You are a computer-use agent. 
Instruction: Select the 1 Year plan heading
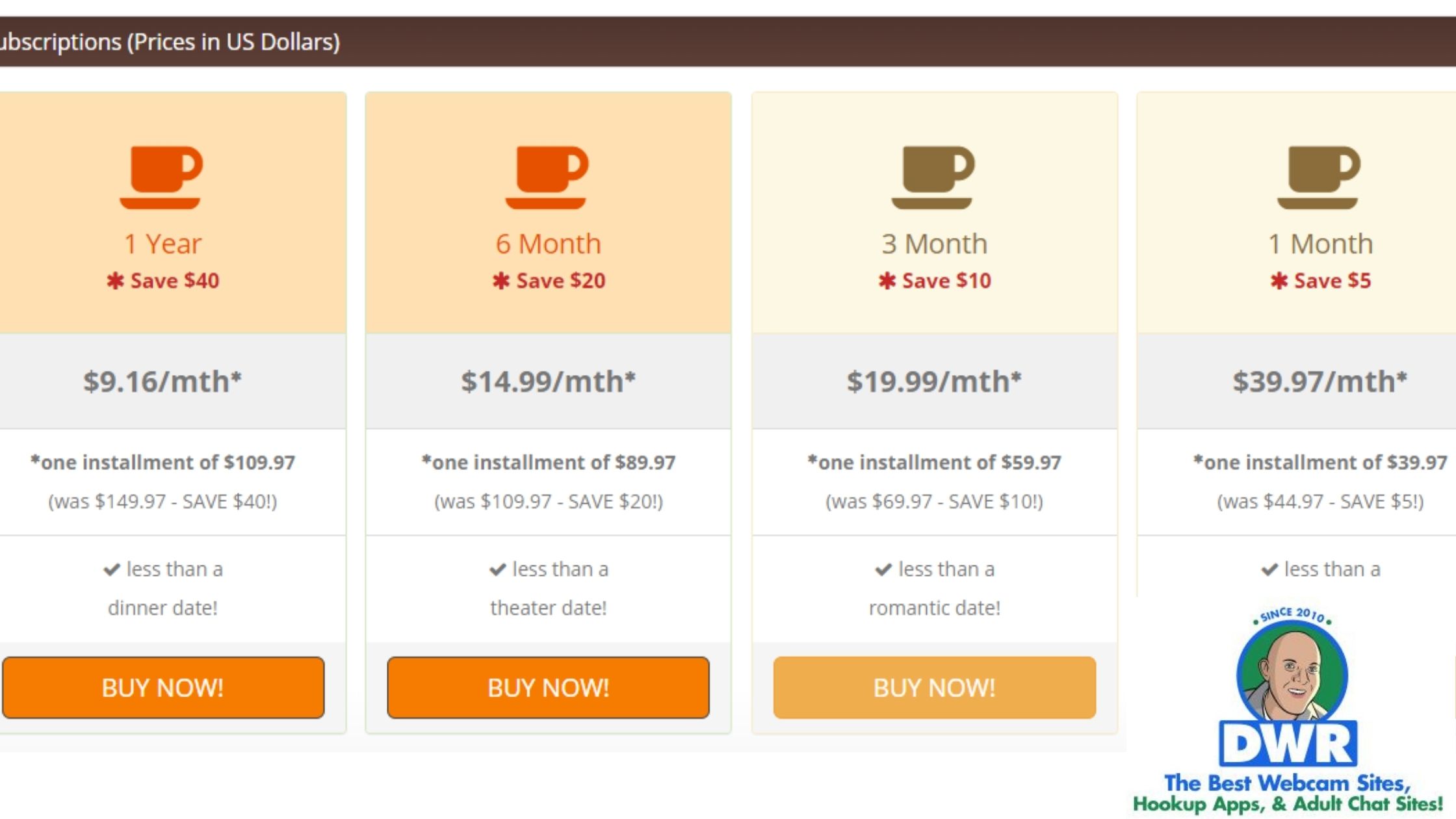point(162,244)
